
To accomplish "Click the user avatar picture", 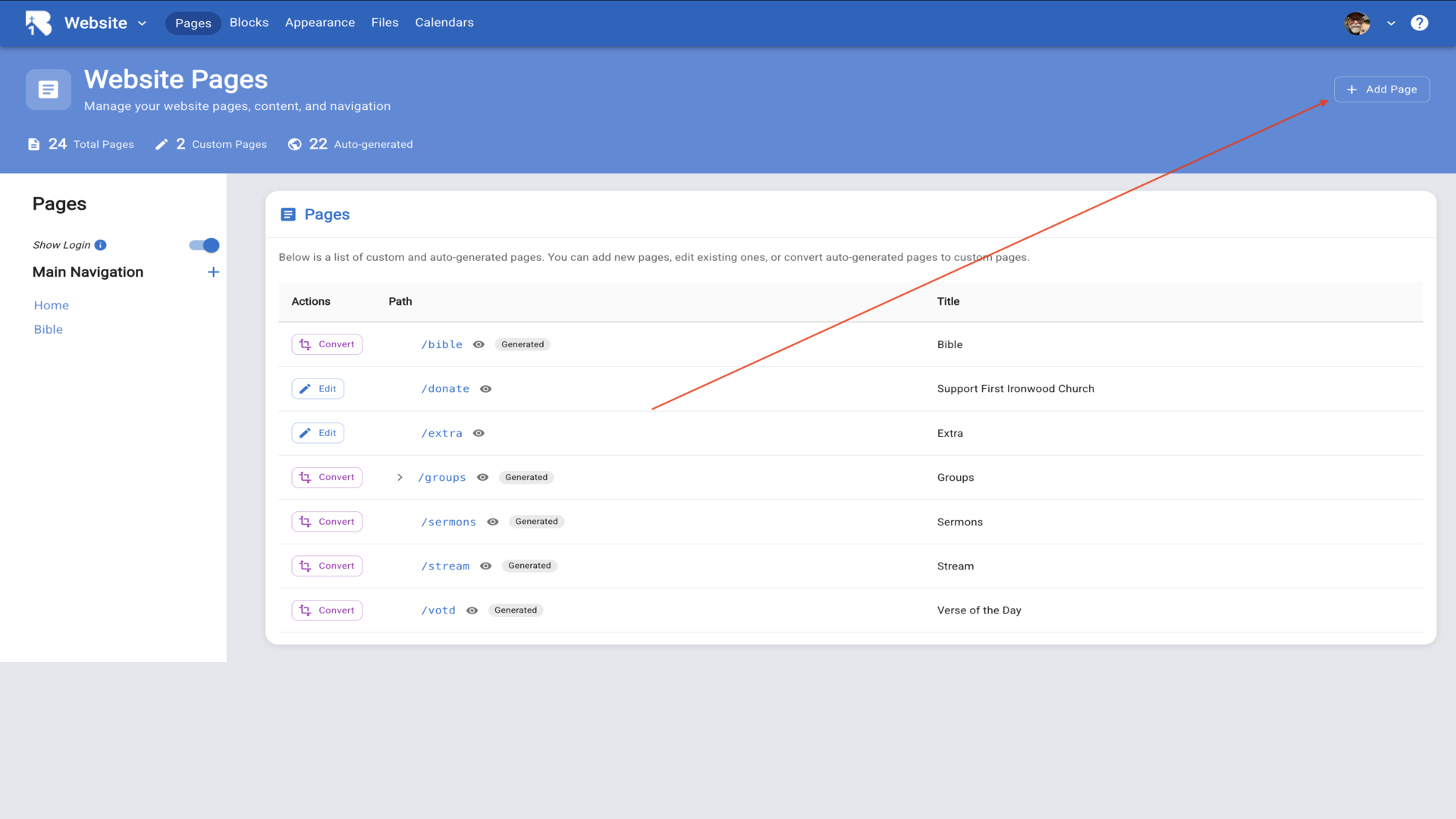I will pyautogui.click(x=1357, y=23).
